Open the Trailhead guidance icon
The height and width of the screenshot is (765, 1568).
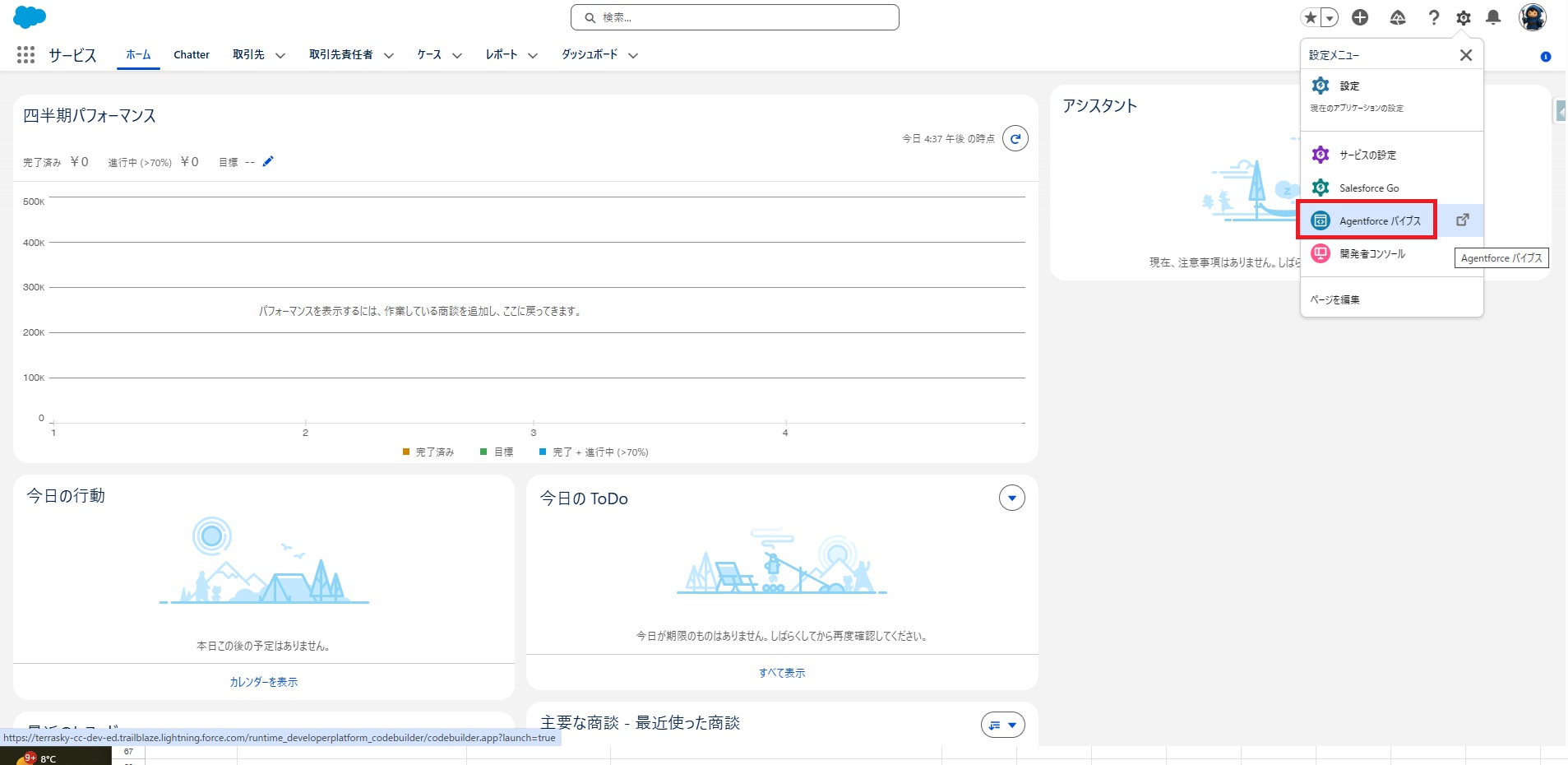tap(1397, 17)
